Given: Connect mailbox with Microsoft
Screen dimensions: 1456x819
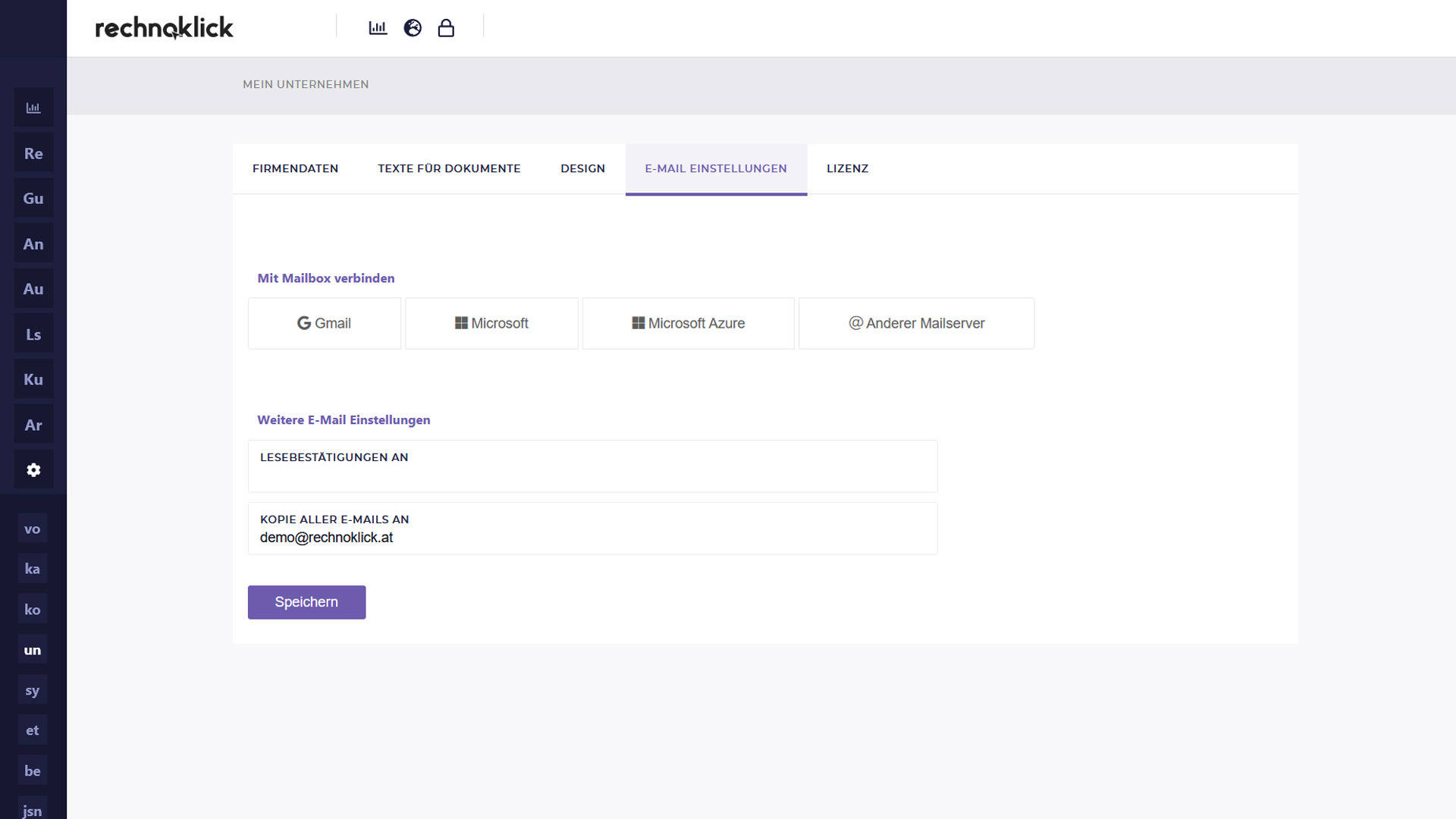Looking at the screenshot, I should coord(491,323).
